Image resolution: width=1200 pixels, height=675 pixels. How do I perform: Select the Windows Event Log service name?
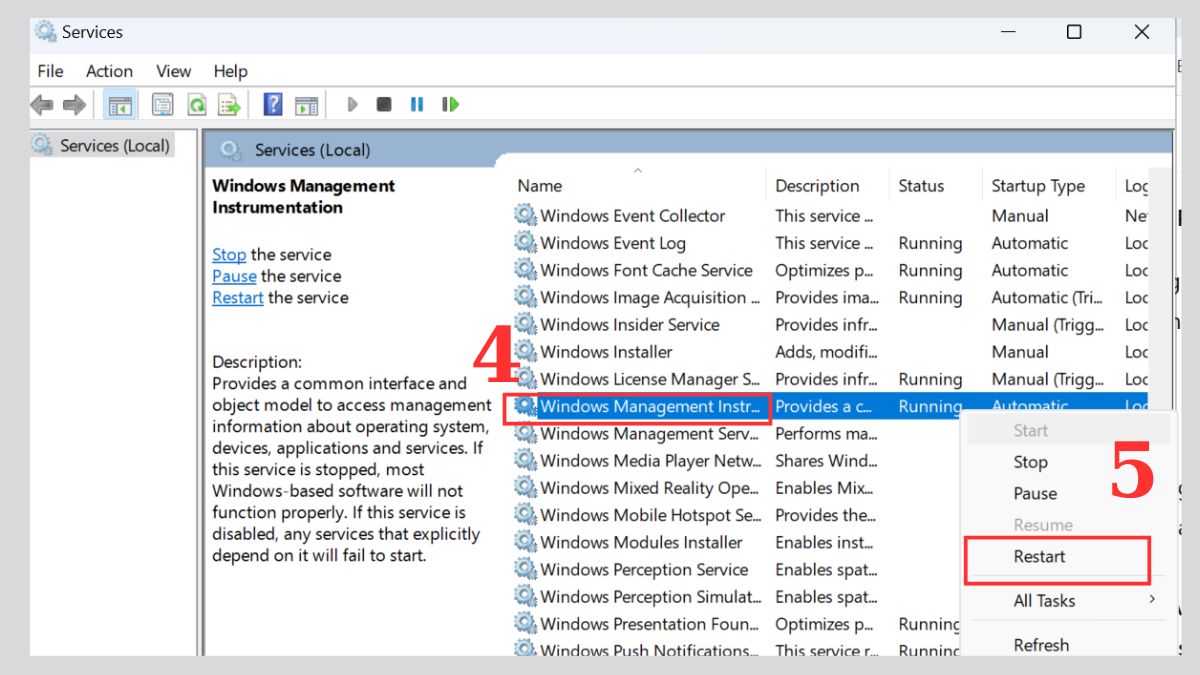(613, 242)
